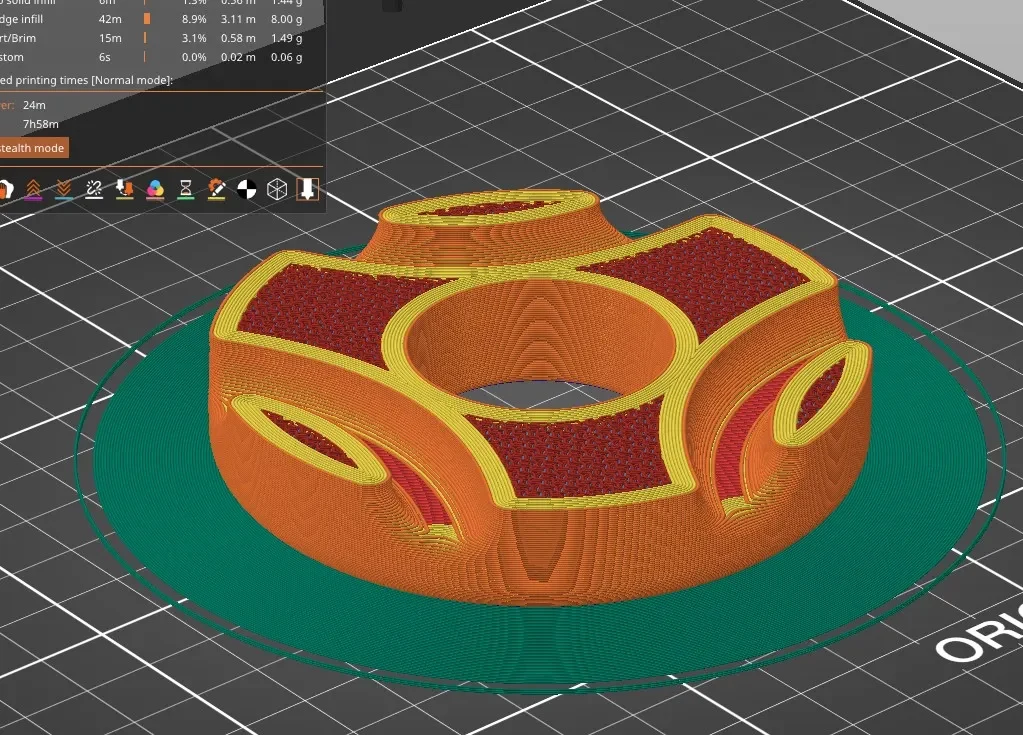The image size is (1023, 735).
Task: Click the 3.1% value in Skirt/Brim row
Action: point(194,38)
